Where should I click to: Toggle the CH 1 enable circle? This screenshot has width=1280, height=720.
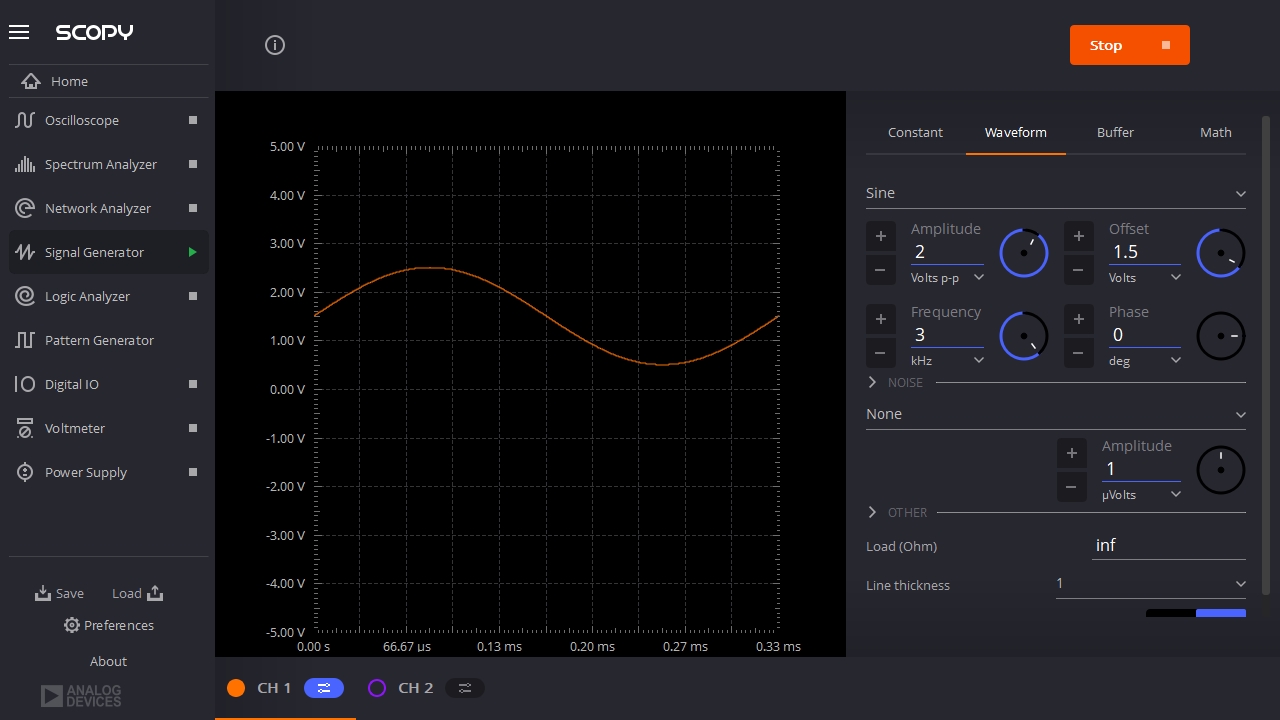236,688
